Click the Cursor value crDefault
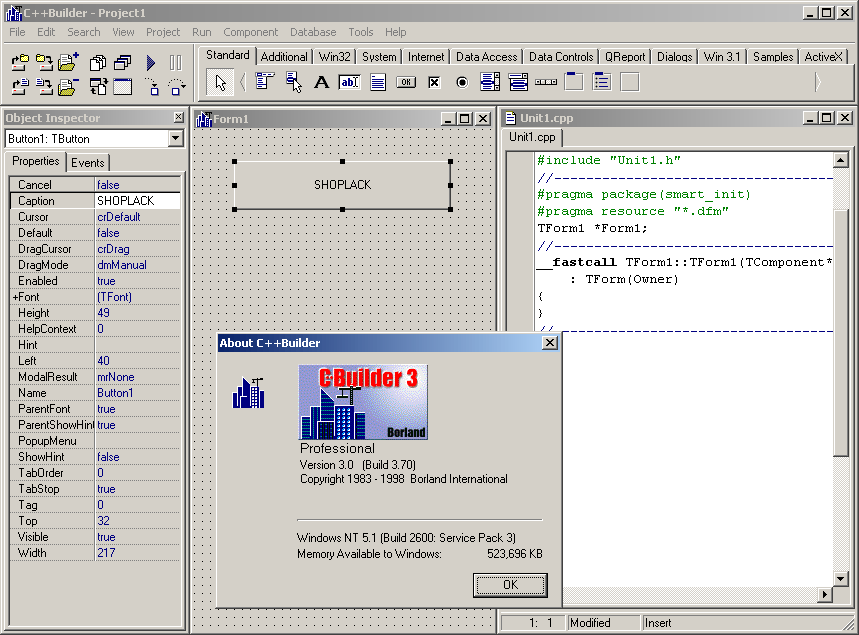This screenshot has height=635, width=859. pyautogui.click(x=138, y=217)
